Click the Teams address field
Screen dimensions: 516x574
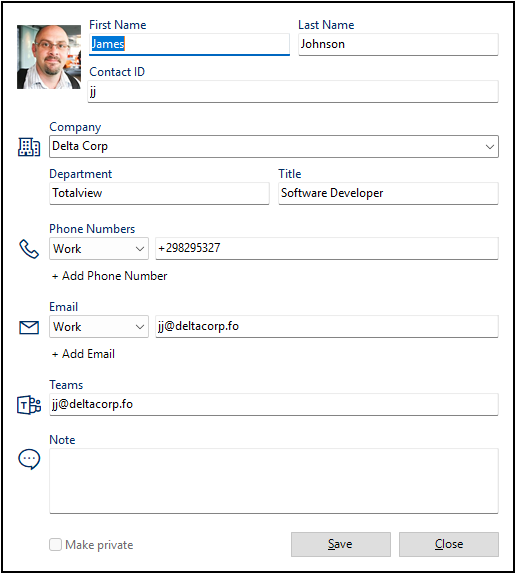[x=274, y=405]
